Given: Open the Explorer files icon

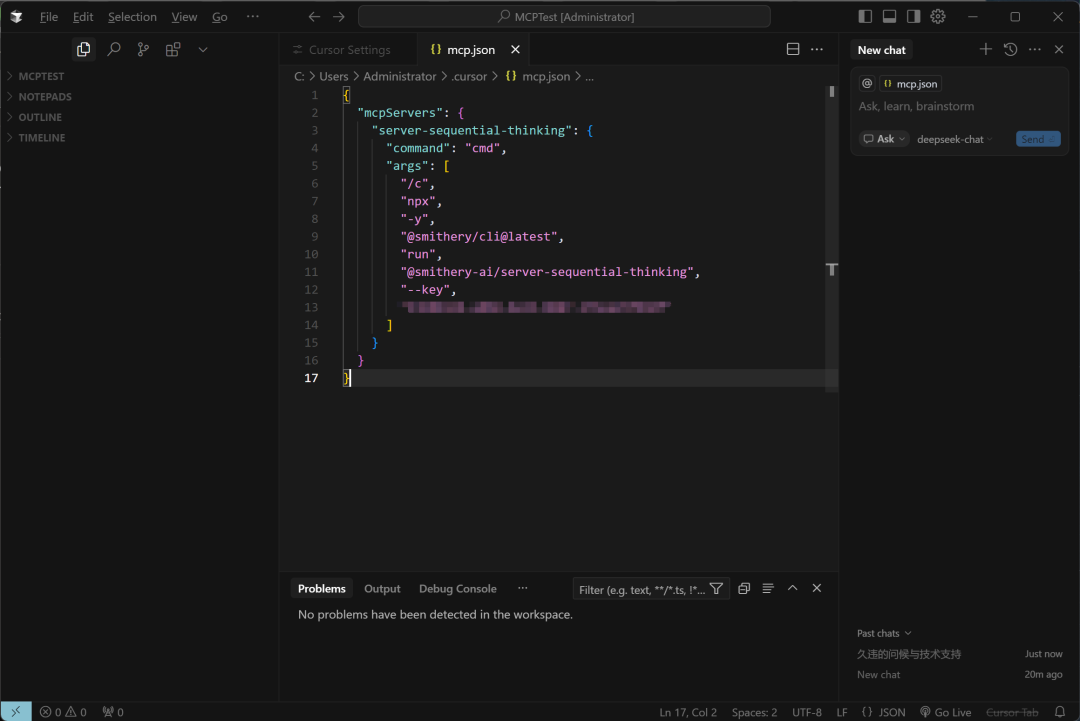Looking at the screenshot, I should (x=83, y=49).
